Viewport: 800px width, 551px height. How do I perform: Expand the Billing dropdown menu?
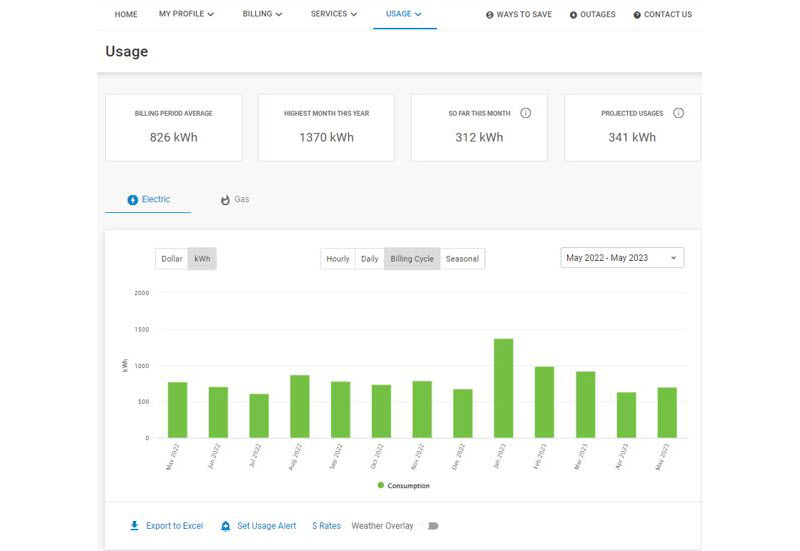click(262, 15)
